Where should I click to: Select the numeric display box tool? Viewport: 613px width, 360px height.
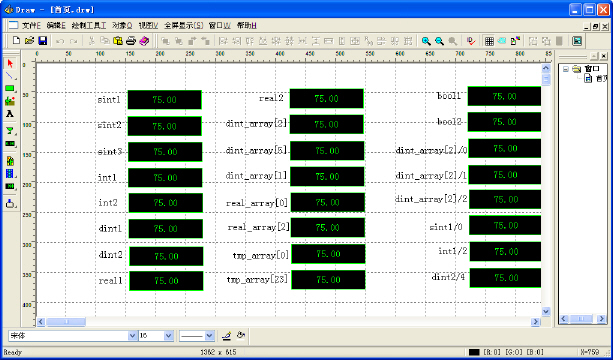[x=10, y=143]
